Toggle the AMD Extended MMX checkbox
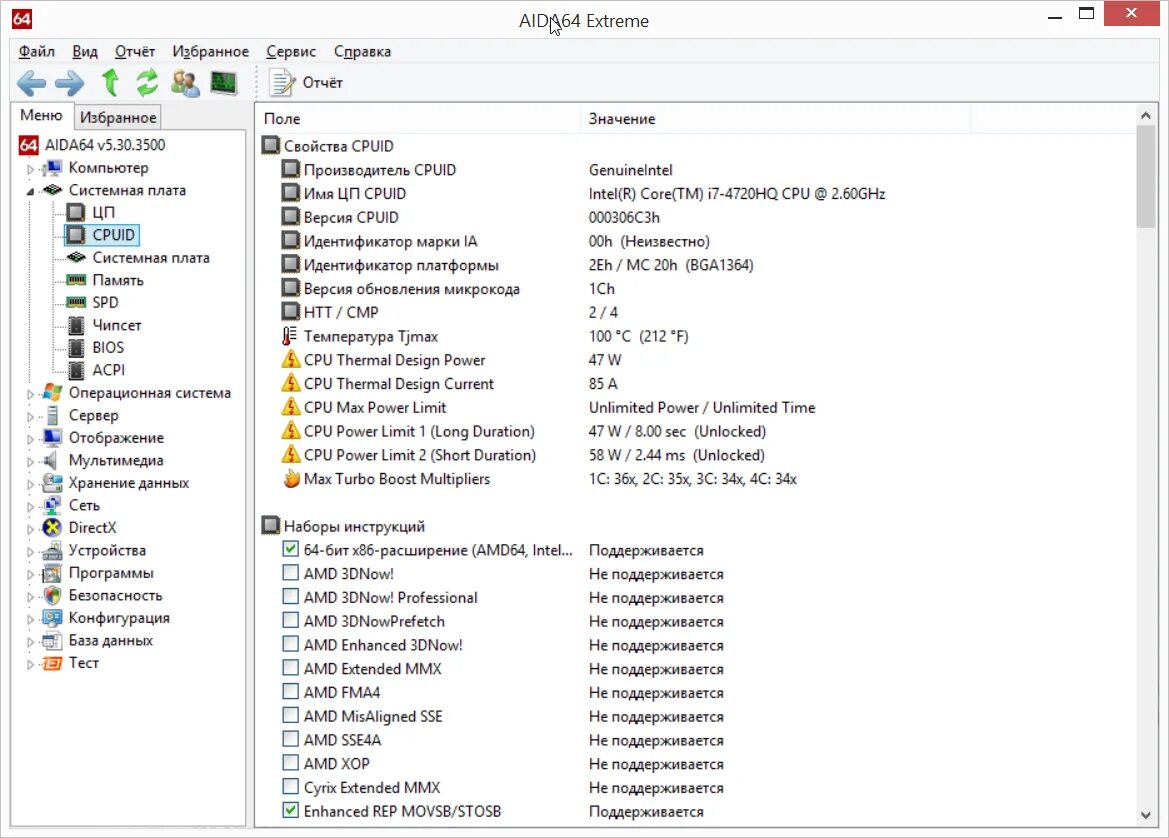Image resolution: width=1169 pixels, height=838 pixels. [x=291, y=668]
